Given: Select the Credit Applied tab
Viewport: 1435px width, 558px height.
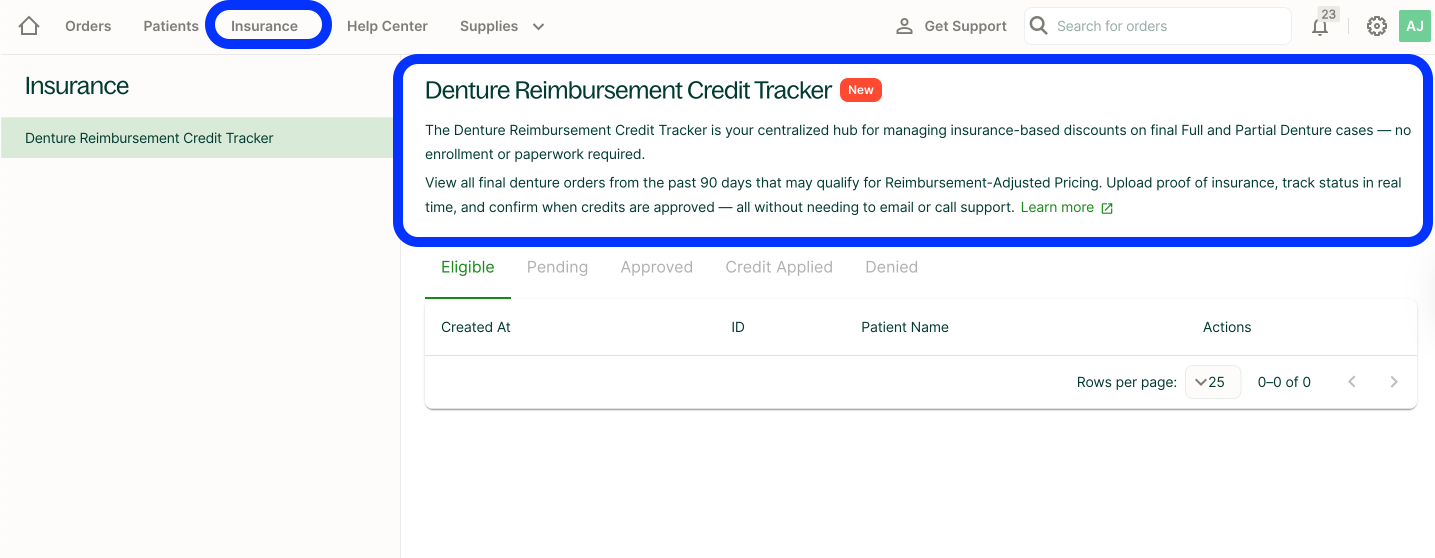Looking at the screenshot, I should click(779, 267).
